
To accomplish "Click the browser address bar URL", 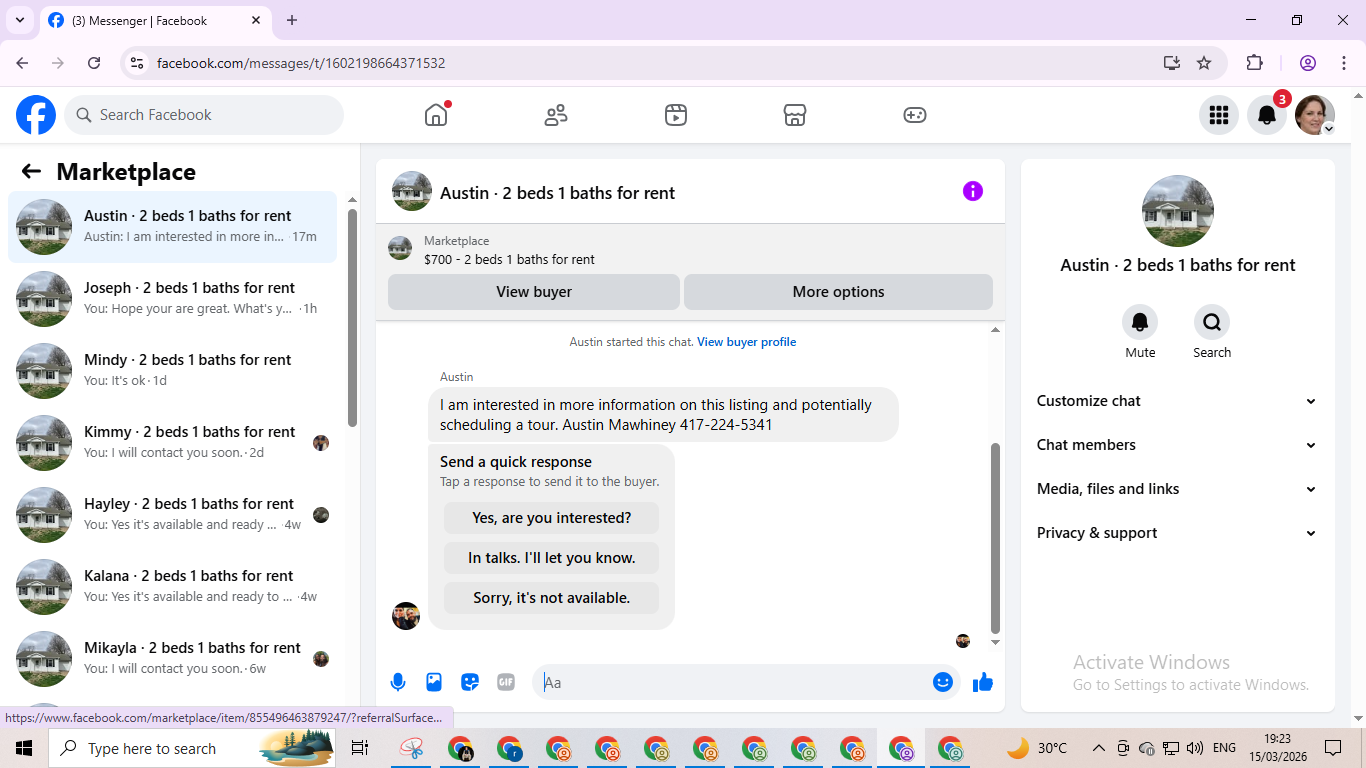I will 301,63.
